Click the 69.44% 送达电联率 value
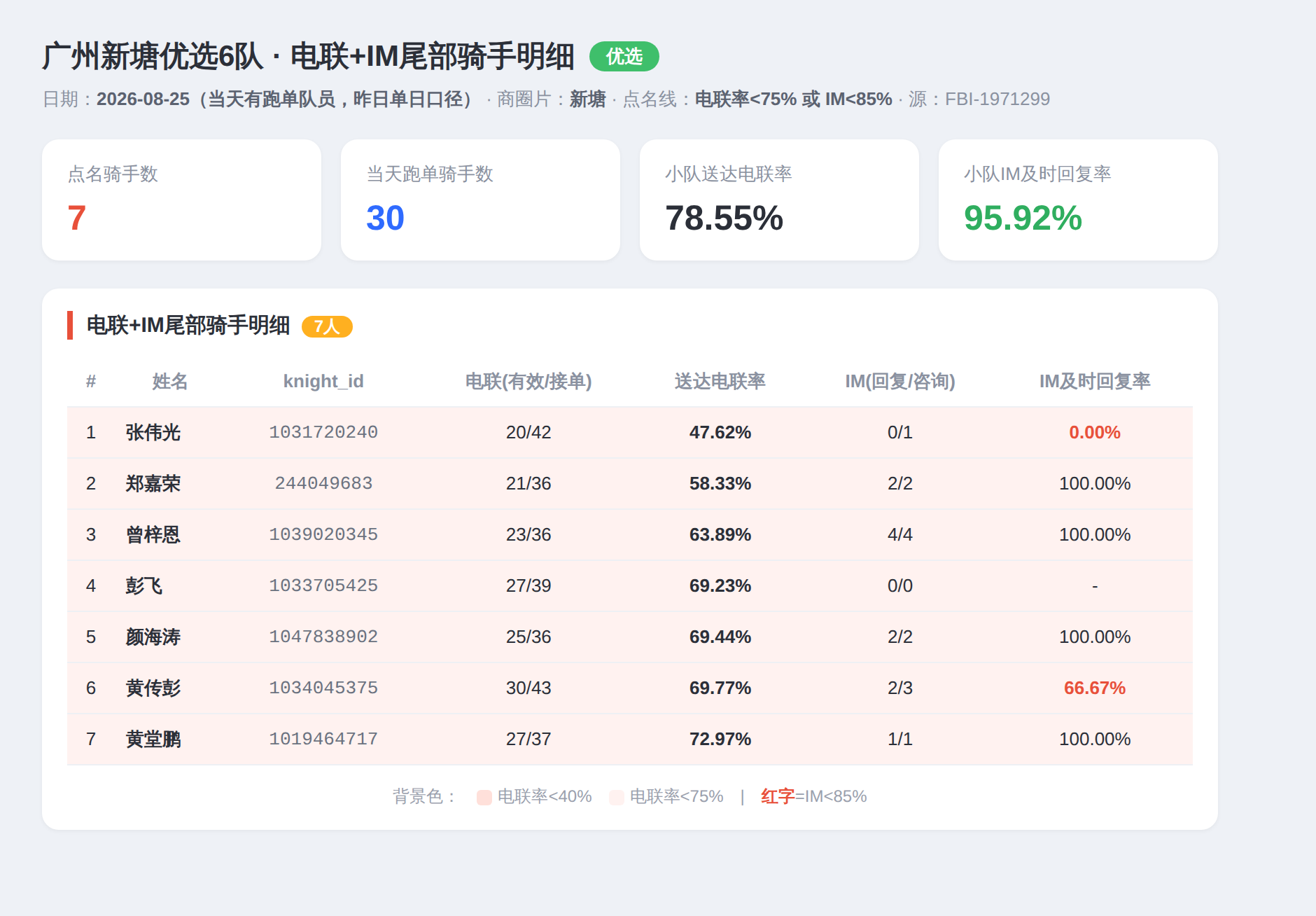Image resolution: width=1316 pixels, height=916 pixels. (x=720, y=637)
